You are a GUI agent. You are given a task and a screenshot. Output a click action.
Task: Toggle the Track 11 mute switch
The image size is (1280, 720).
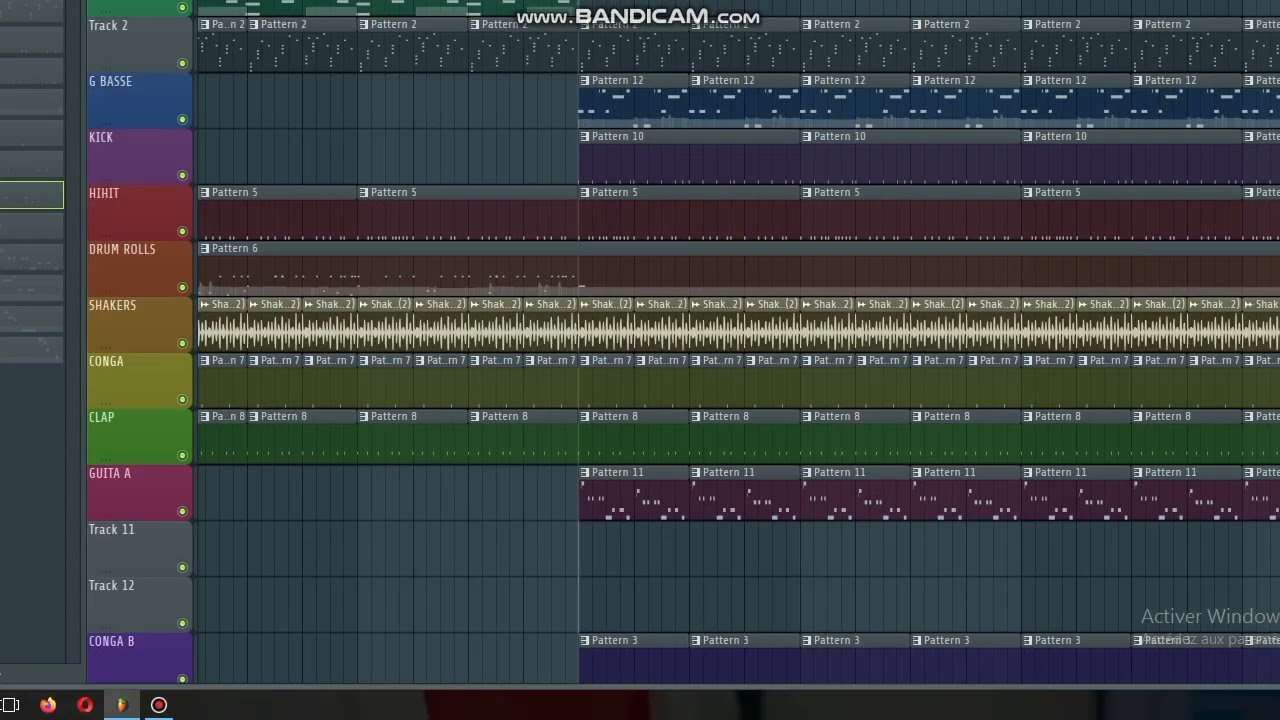[182, 568]
